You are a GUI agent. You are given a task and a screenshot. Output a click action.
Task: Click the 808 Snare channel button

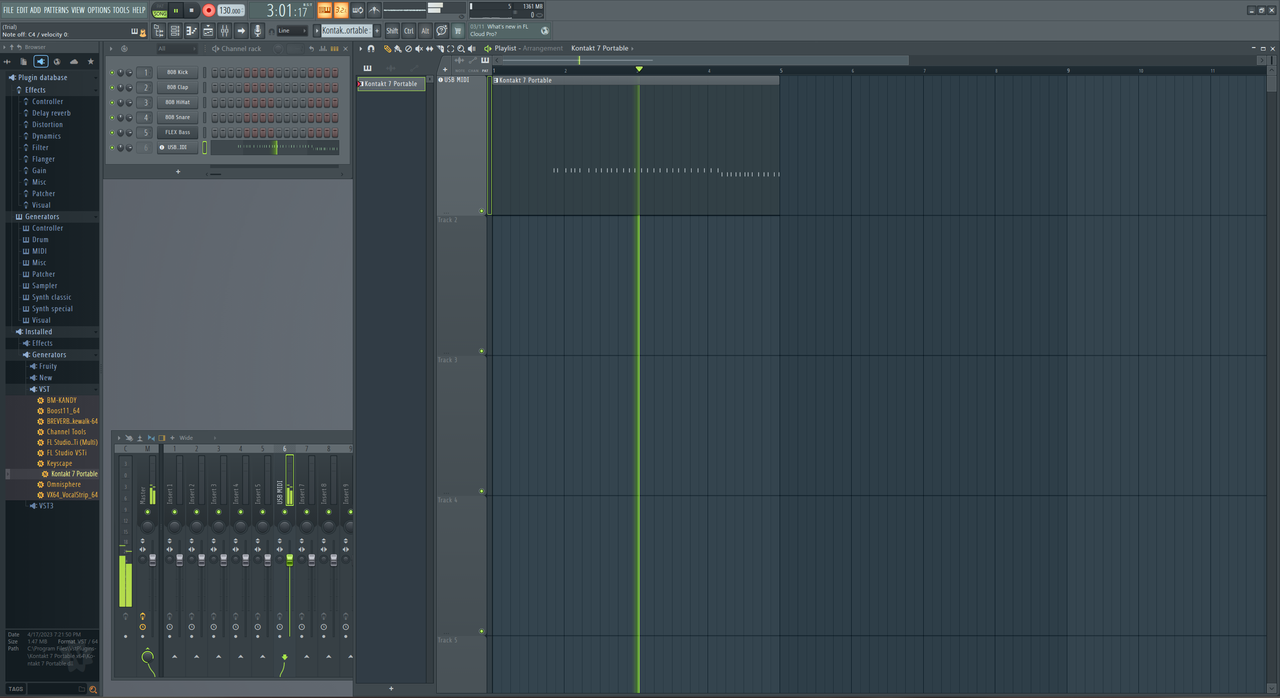tap(177, 118)
